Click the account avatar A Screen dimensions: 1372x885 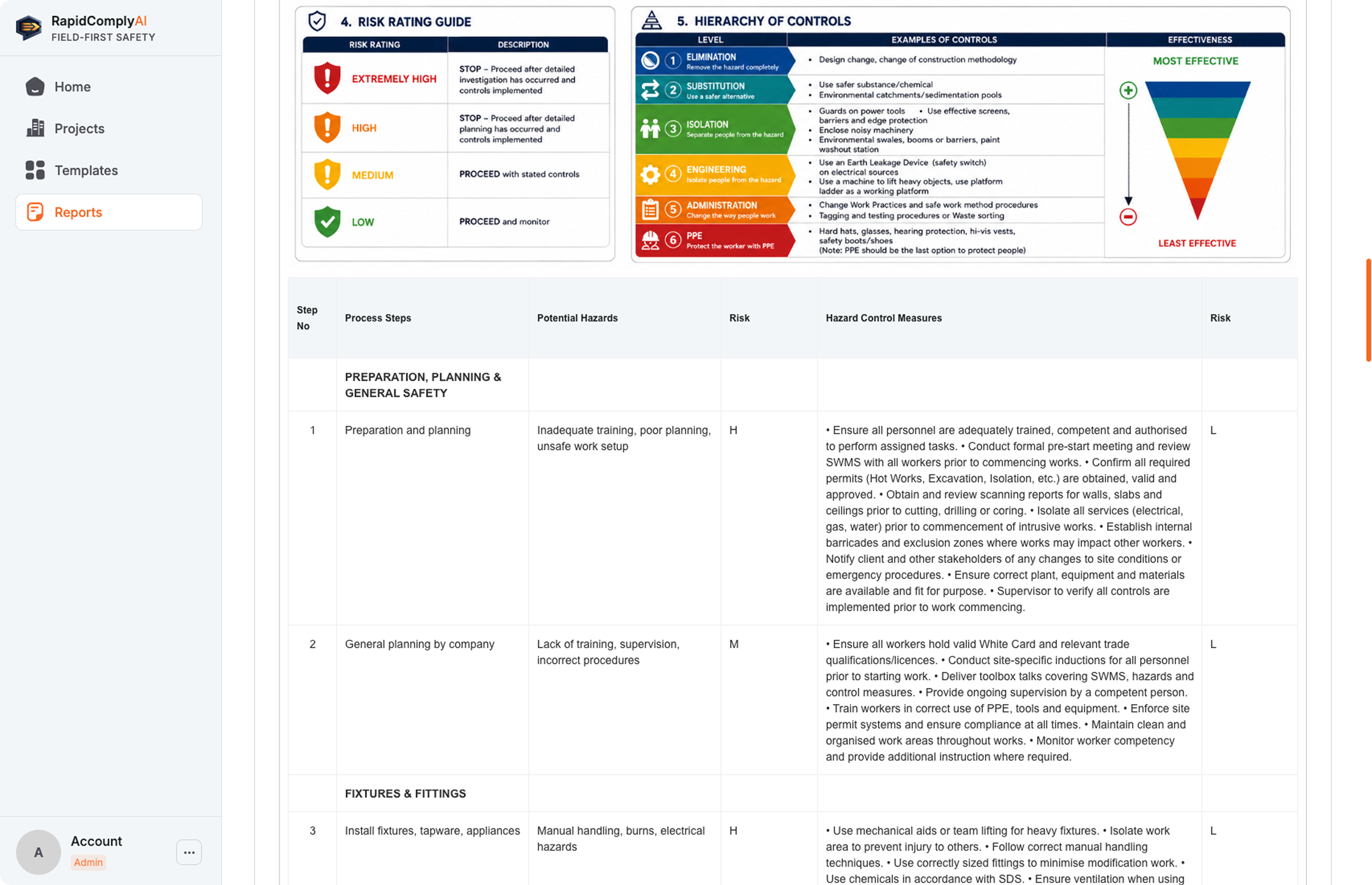tap(39, 852)
